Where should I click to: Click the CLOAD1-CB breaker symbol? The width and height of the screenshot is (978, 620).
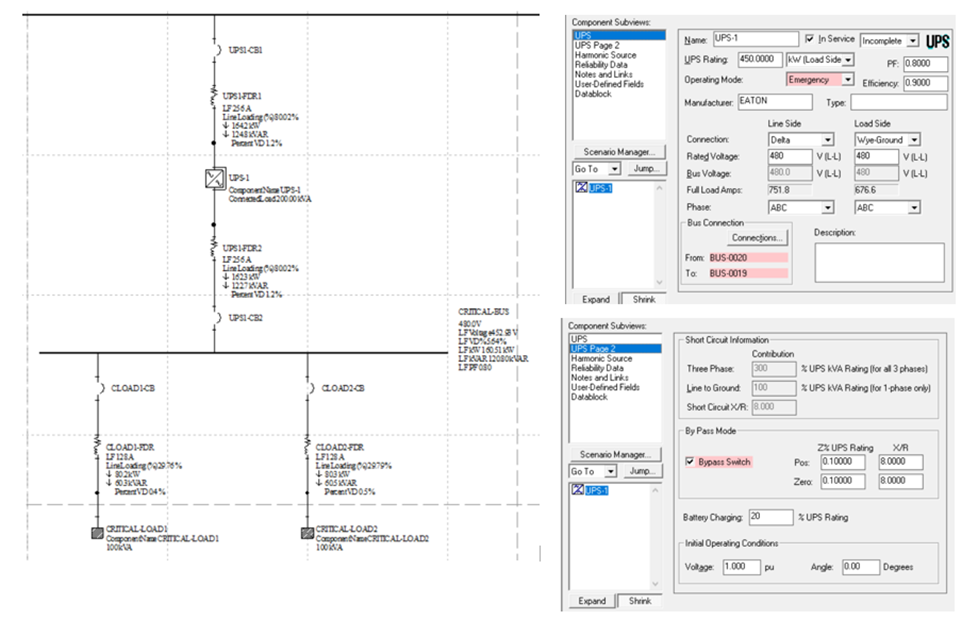click(x=98, y=387)
